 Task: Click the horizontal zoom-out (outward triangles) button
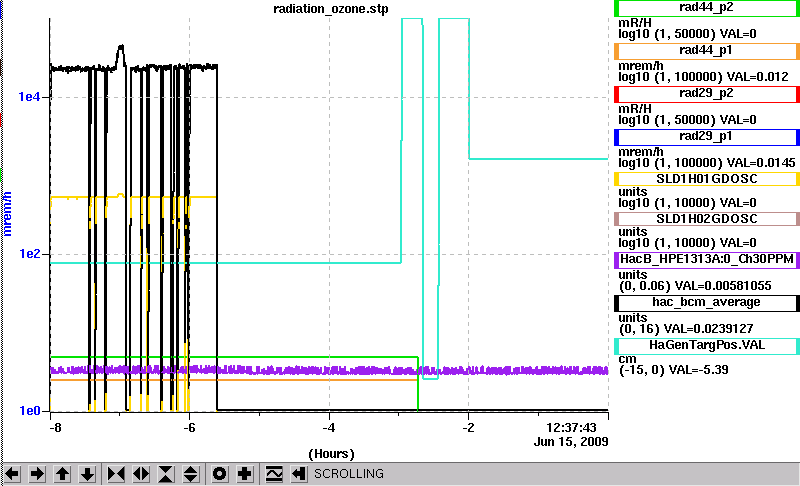tap(141, 474)
